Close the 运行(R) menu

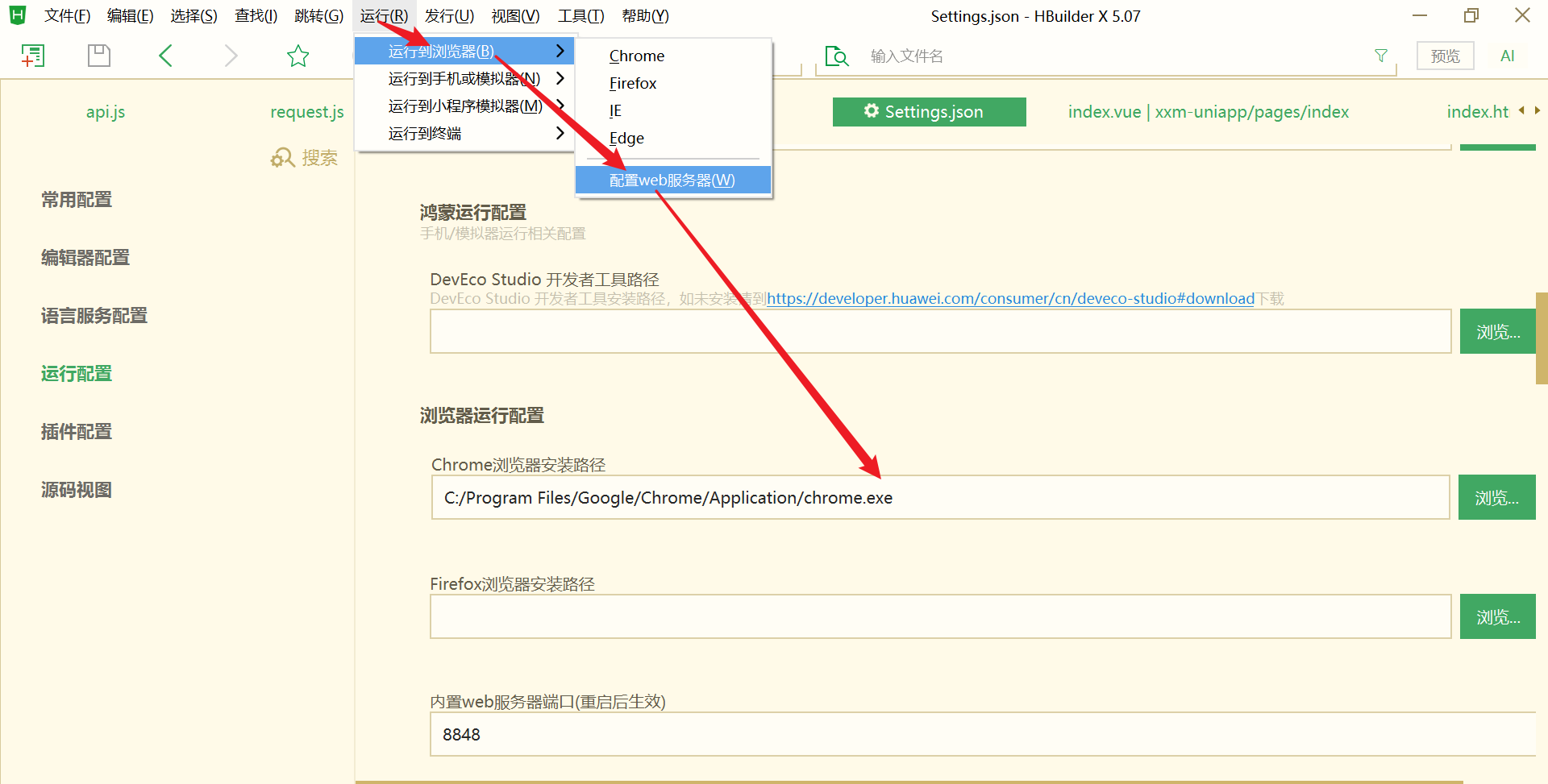[x=385, y=16]
